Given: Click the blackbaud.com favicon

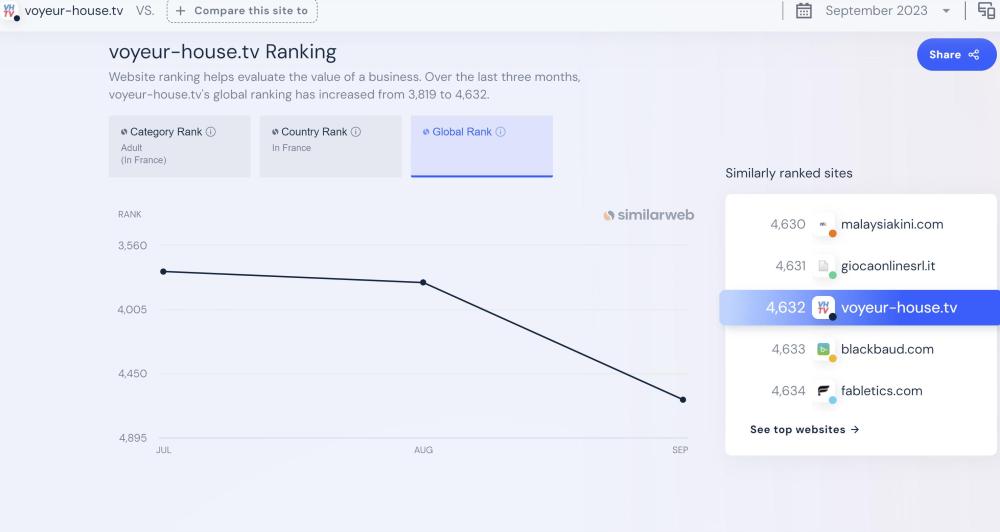Looking at the screenshot, I should point(824,350).
